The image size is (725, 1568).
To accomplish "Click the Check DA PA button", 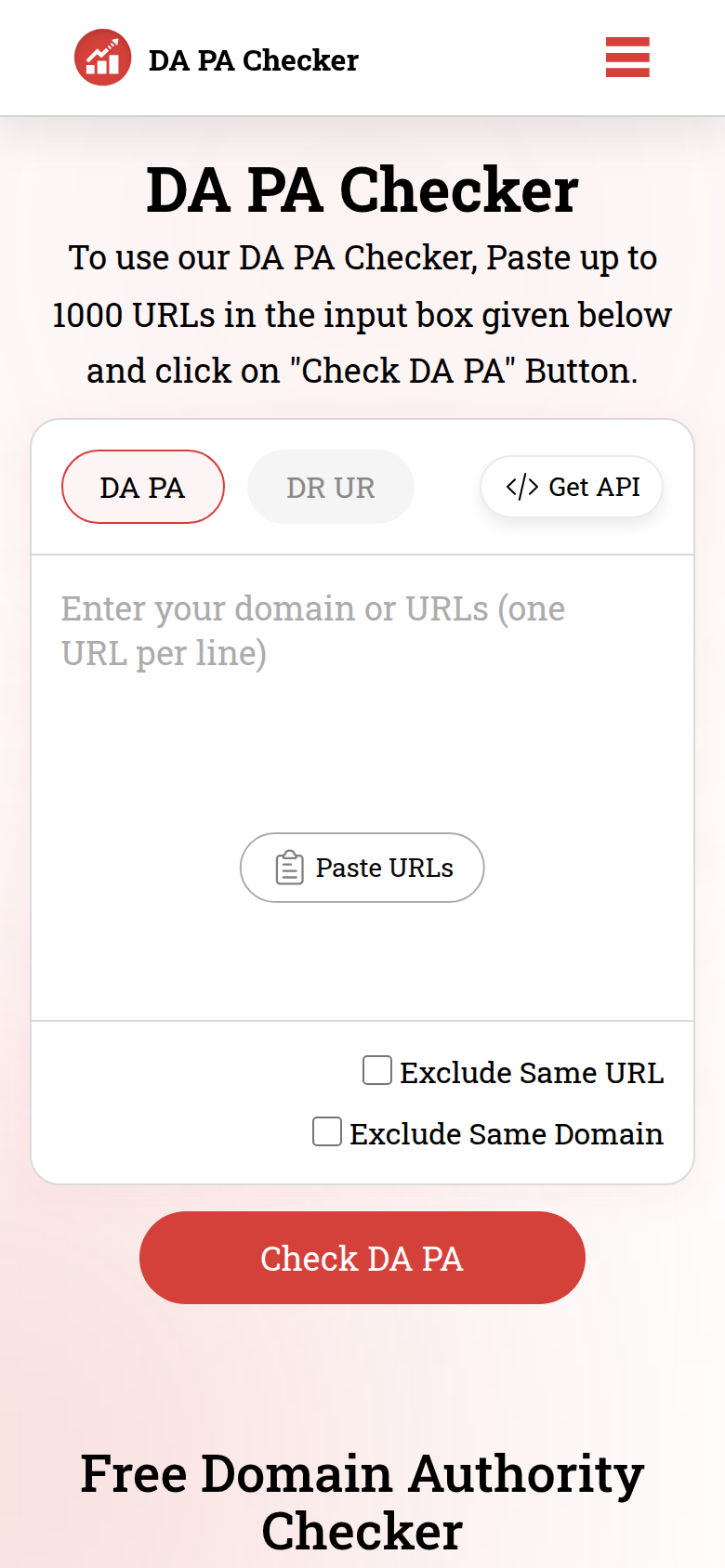I will tap(362, 1258).
